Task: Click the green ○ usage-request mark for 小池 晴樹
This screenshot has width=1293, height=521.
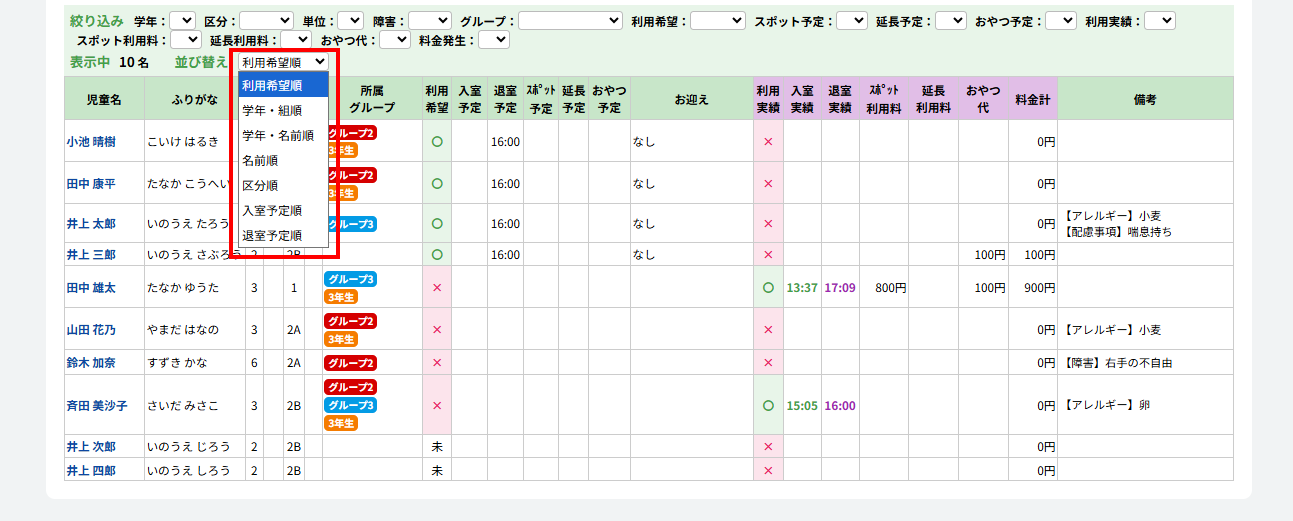Action: (437, 142)
